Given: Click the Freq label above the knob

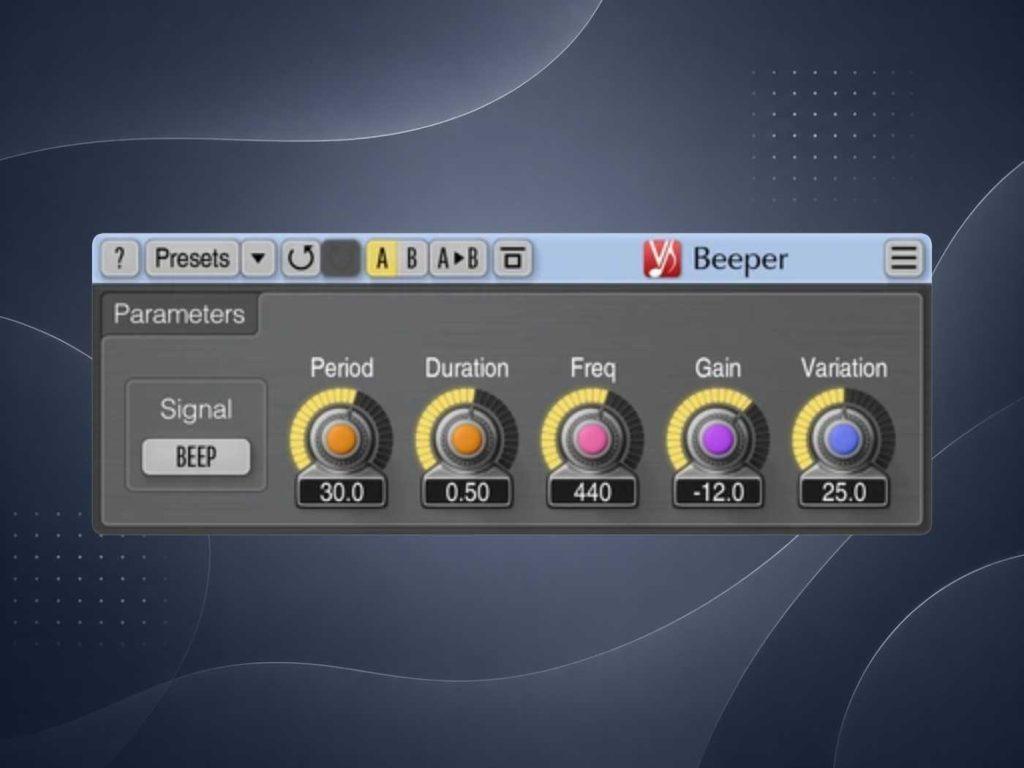Looking at the screenshot, I should pos(592,368).
